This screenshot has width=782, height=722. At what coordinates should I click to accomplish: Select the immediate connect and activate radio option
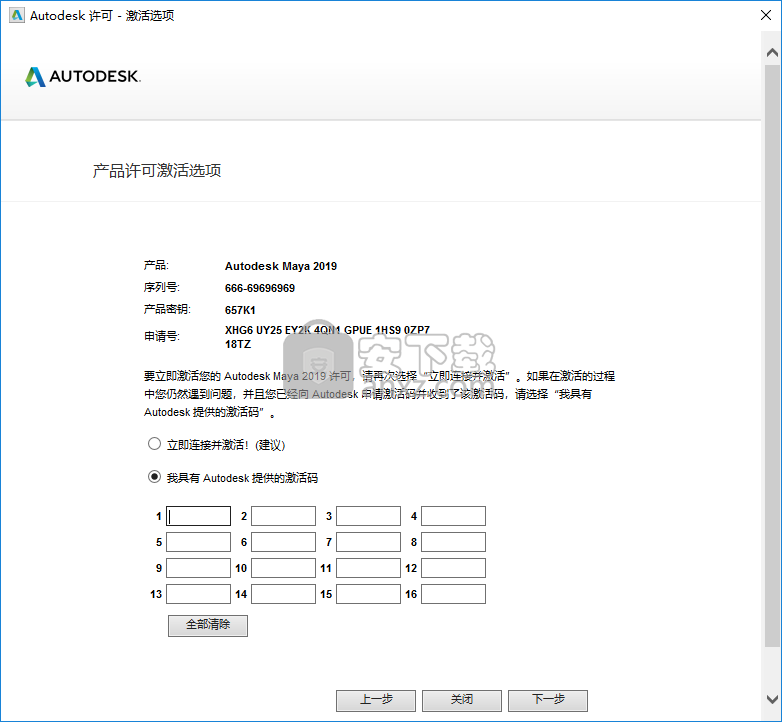[x=154, y=444]
